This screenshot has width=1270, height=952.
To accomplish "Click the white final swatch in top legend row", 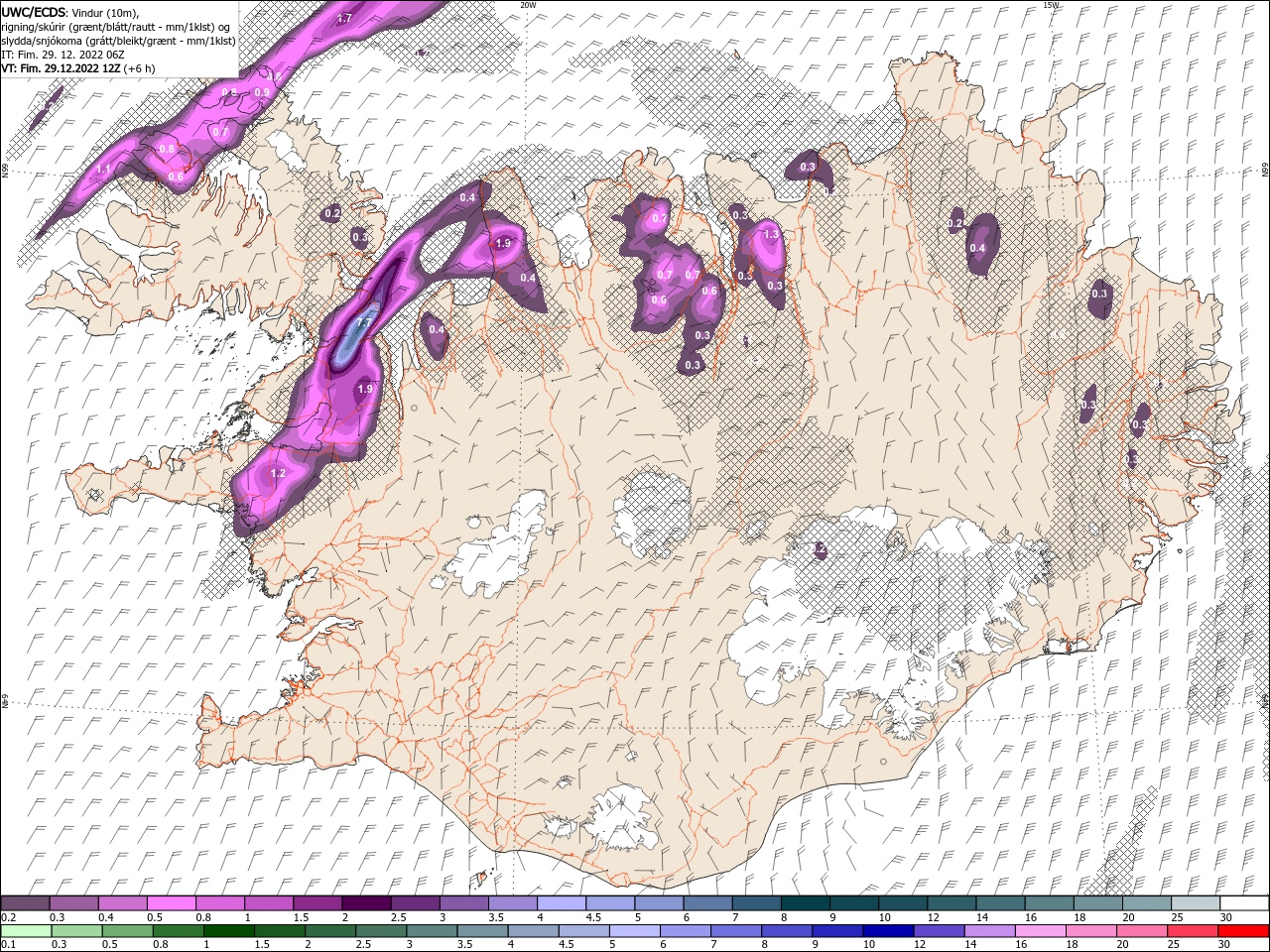I will 1243,903.
